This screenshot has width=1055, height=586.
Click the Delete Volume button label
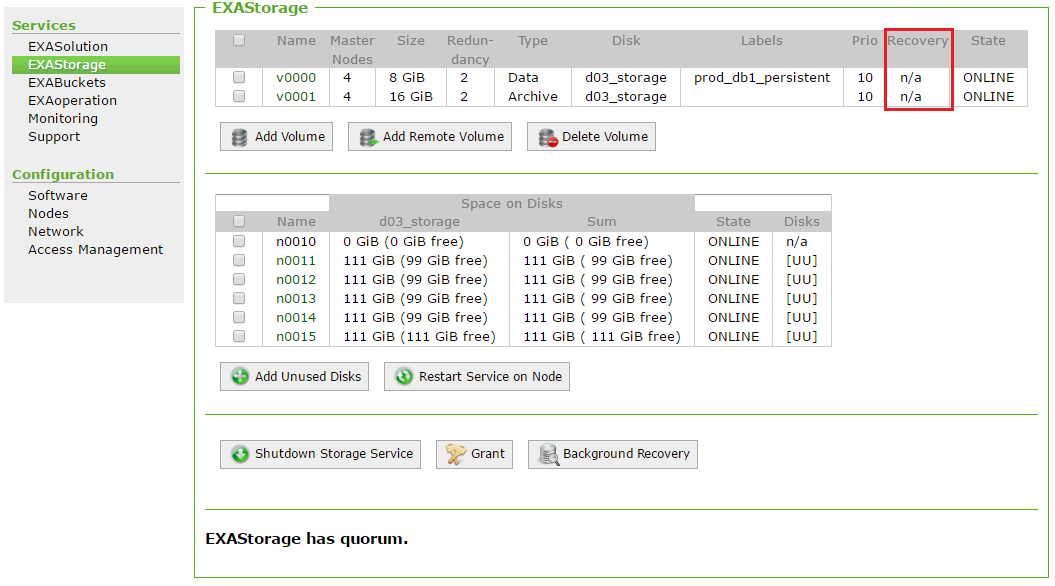click(605, 137)
